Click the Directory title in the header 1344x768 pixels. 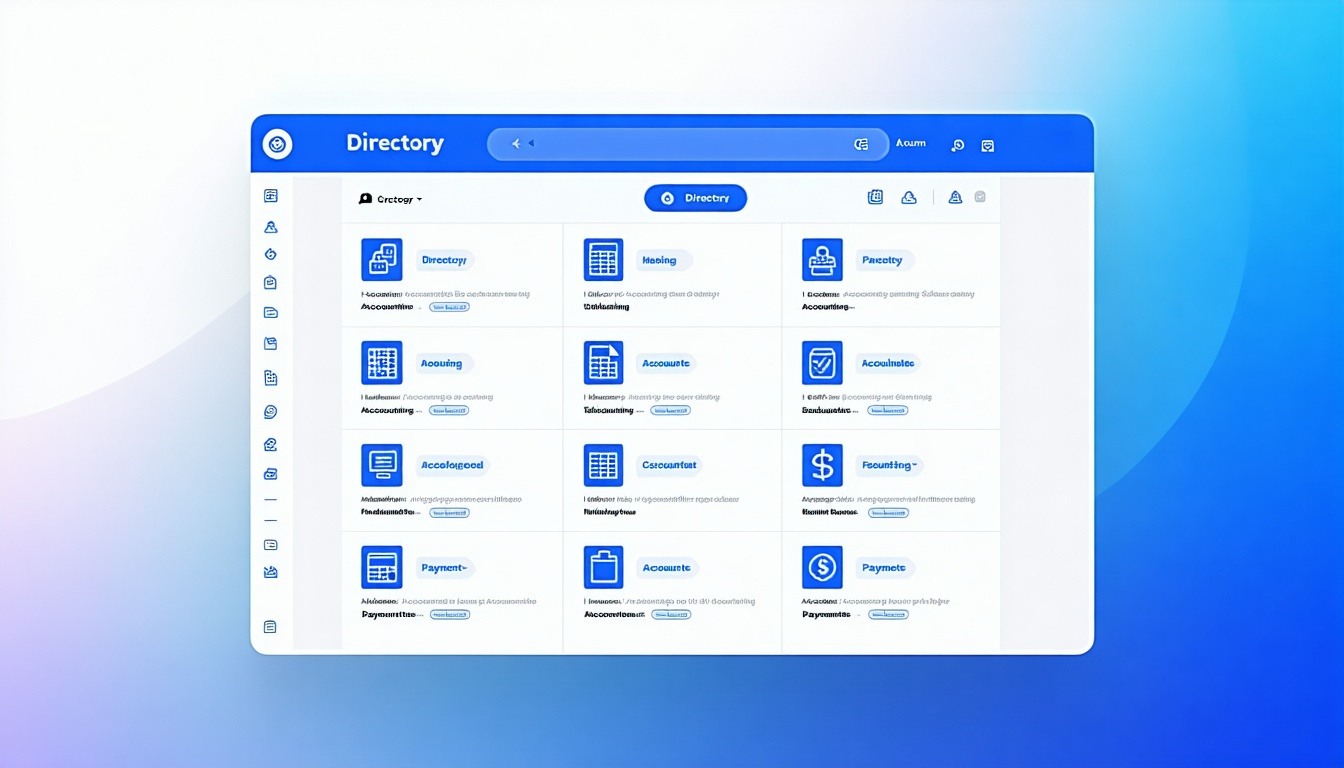[x=395, y=143]
